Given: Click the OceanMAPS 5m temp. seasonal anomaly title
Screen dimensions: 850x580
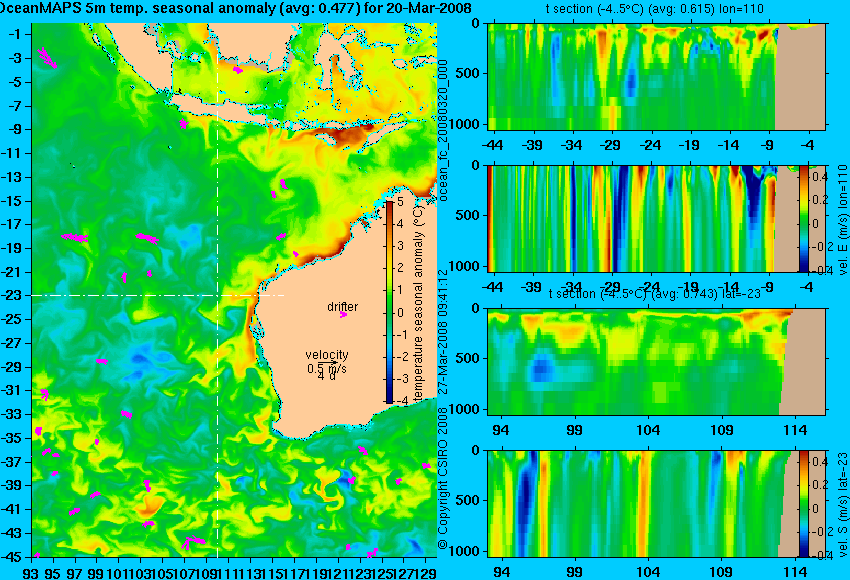Looking at the screenshot, I should pyautogui.click(x=235, y=8).
